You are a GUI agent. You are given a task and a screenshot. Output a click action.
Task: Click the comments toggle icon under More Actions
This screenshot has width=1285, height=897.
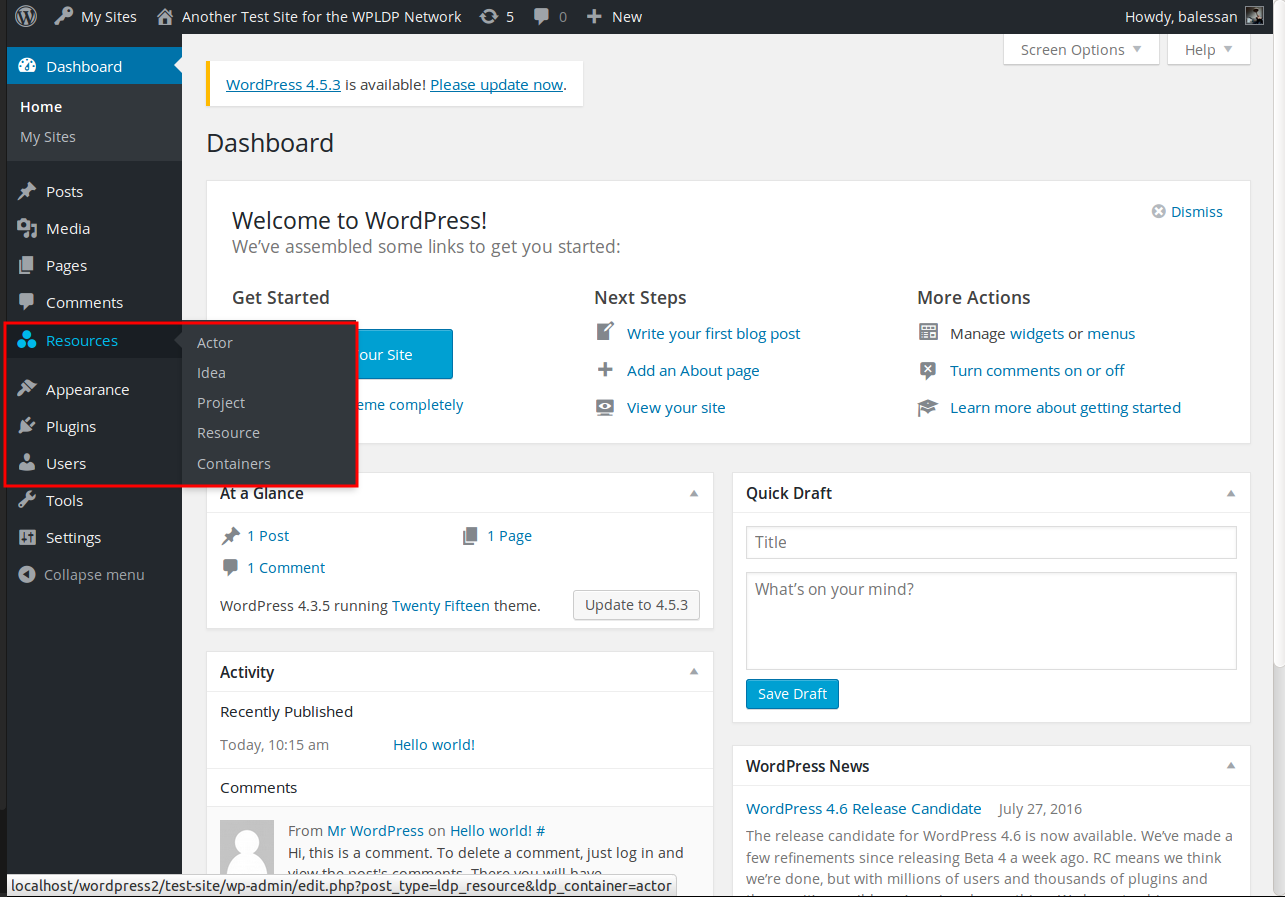928,370
